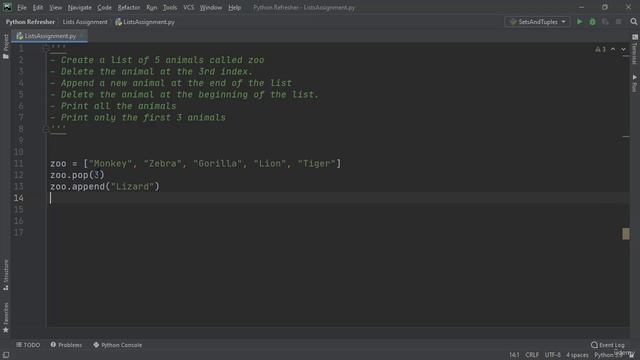The height and width of the screenshot is (360, 640).
Task: Go to next highlighted error arrow
Action: [623, 49]
